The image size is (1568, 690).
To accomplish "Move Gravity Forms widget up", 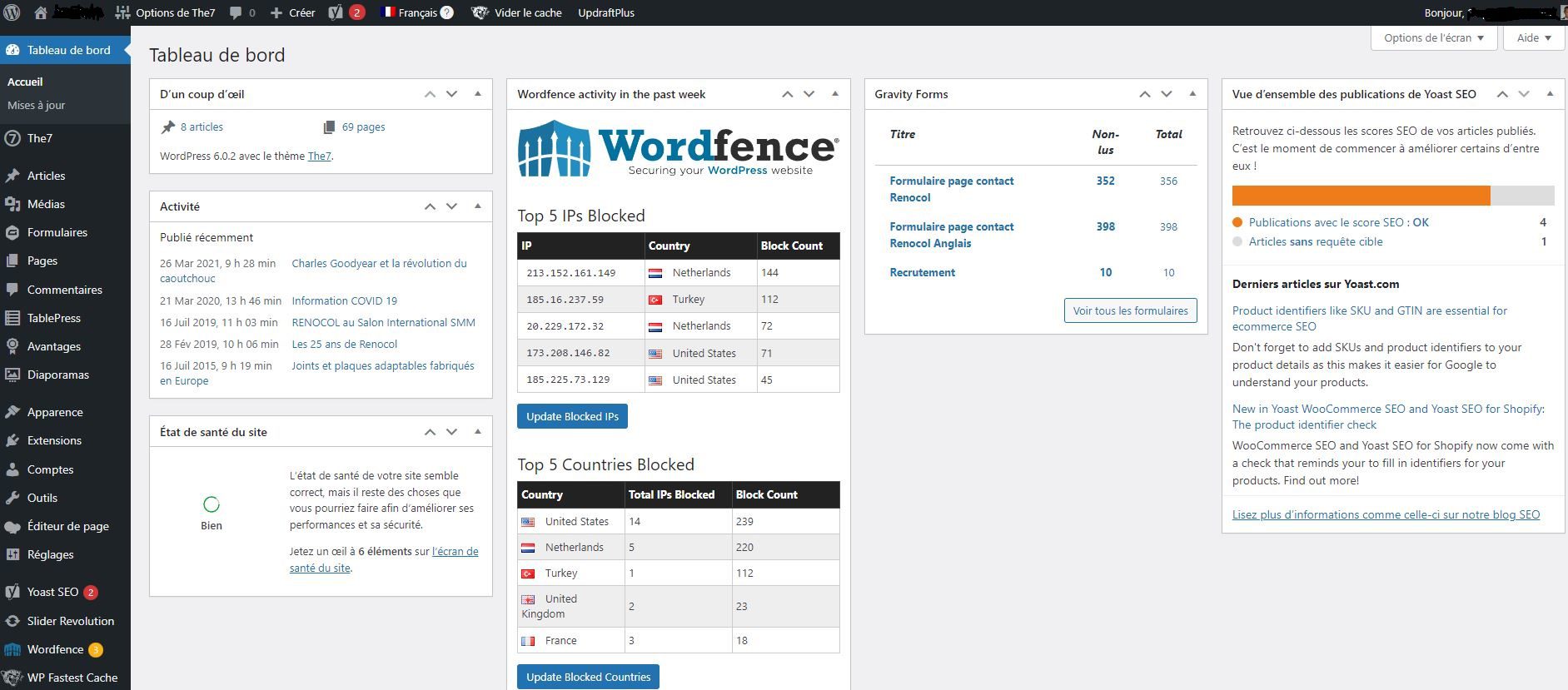I will tap(1145, 94).
